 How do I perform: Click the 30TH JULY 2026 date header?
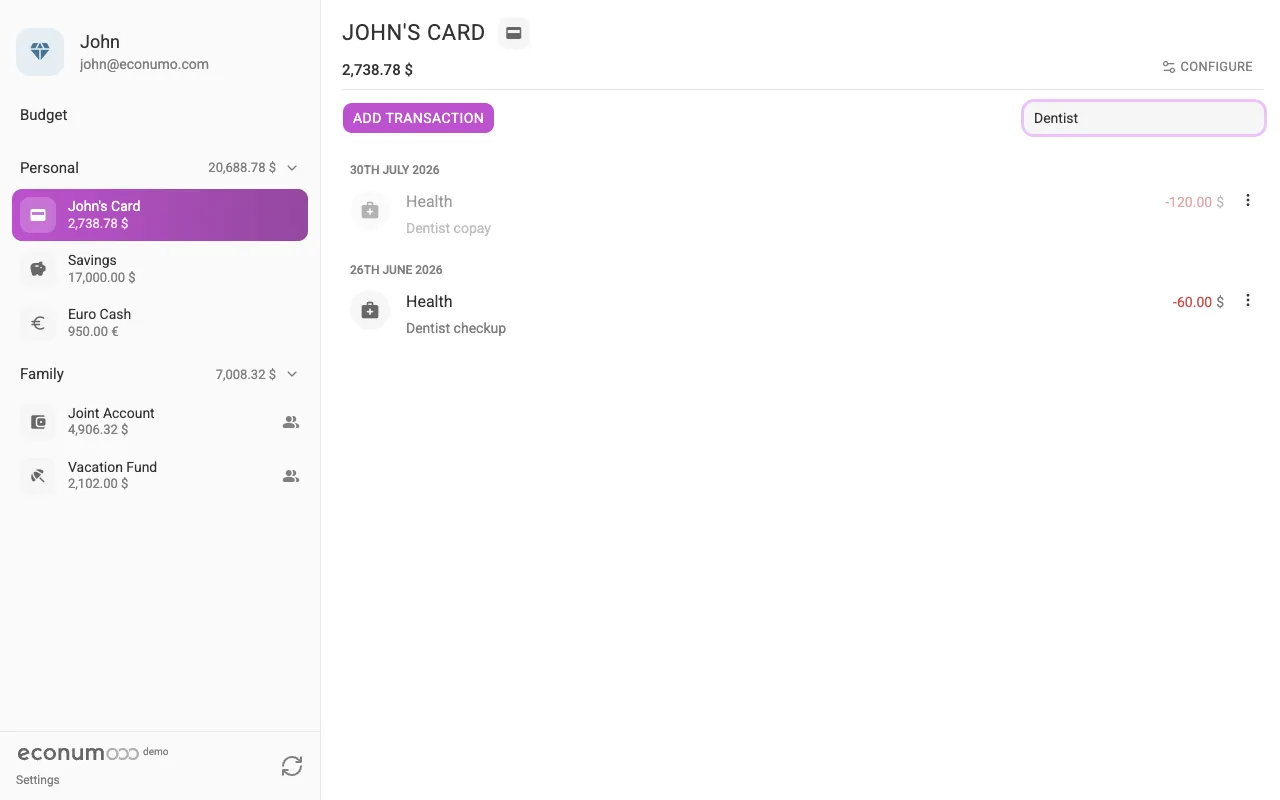[x=395, y=170]
